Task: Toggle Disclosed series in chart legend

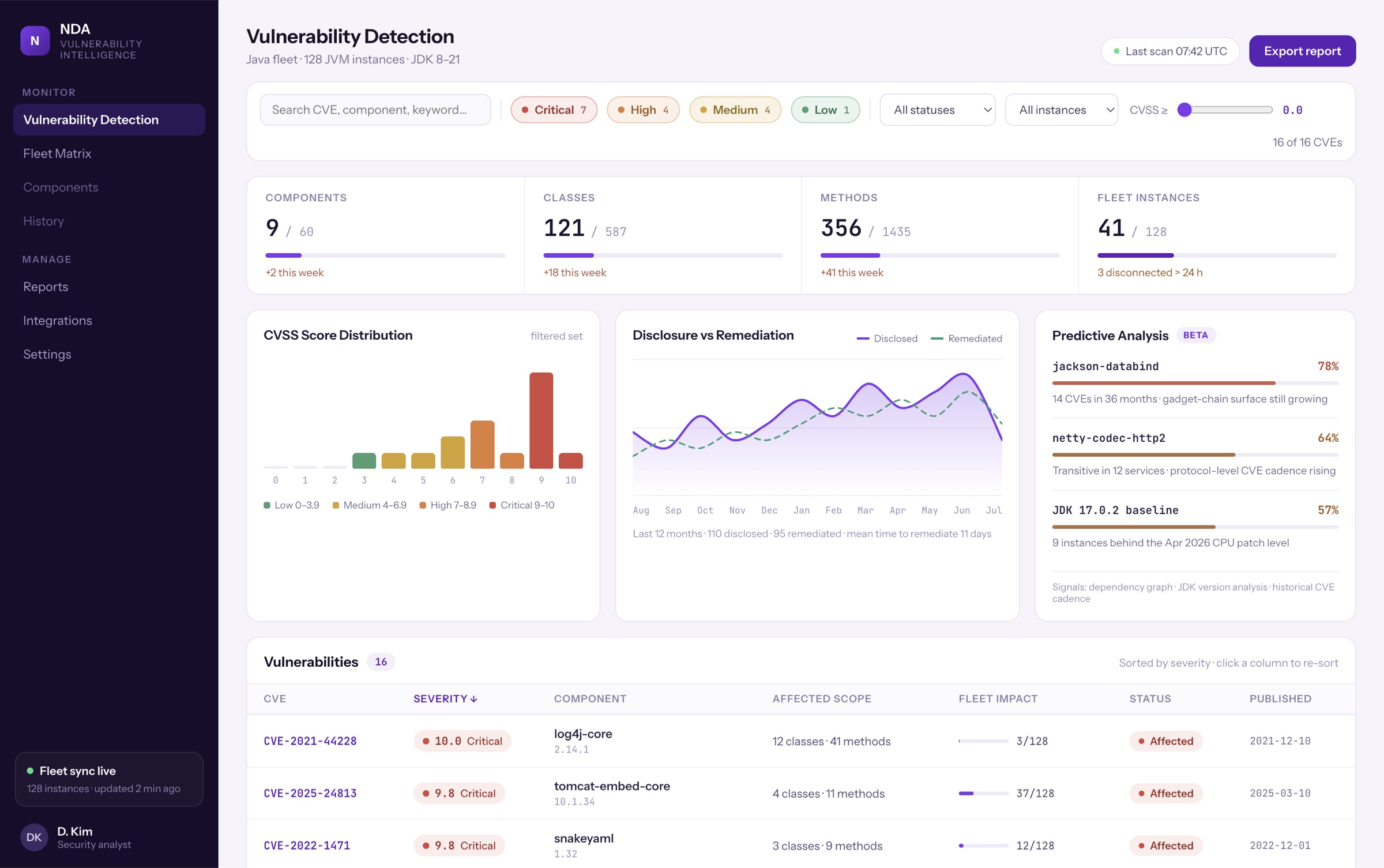Action: 887,339
